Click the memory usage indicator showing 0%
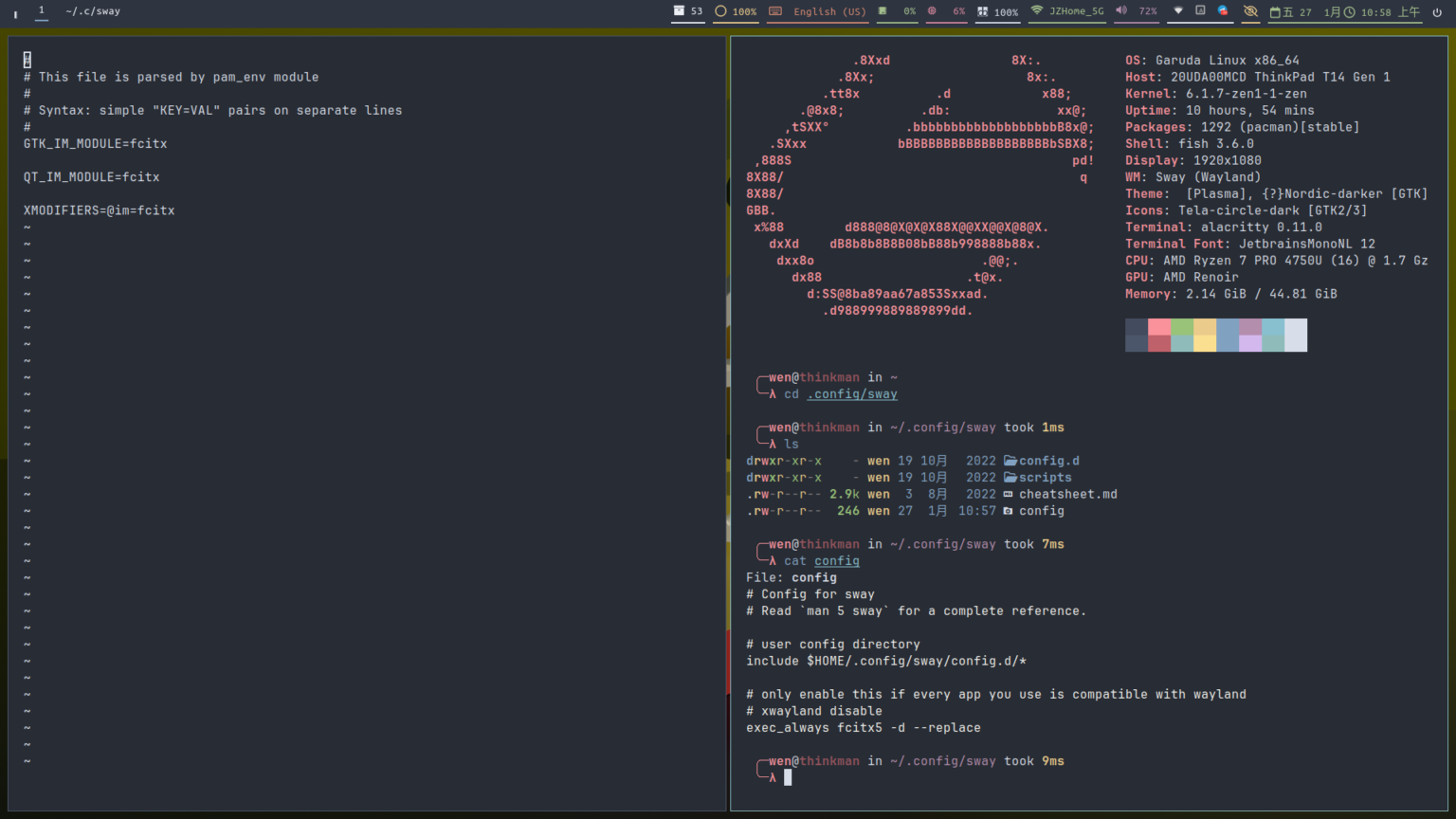Viewport: 1456px width, 819px height. (896, 11)
